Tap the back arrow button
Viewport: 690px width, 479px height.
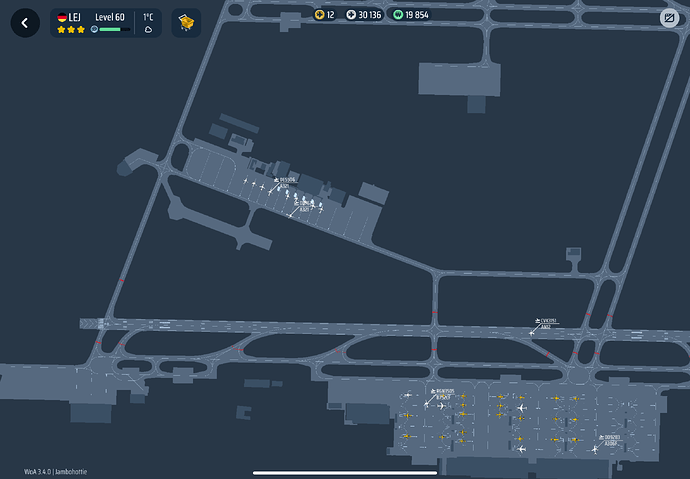25,22
